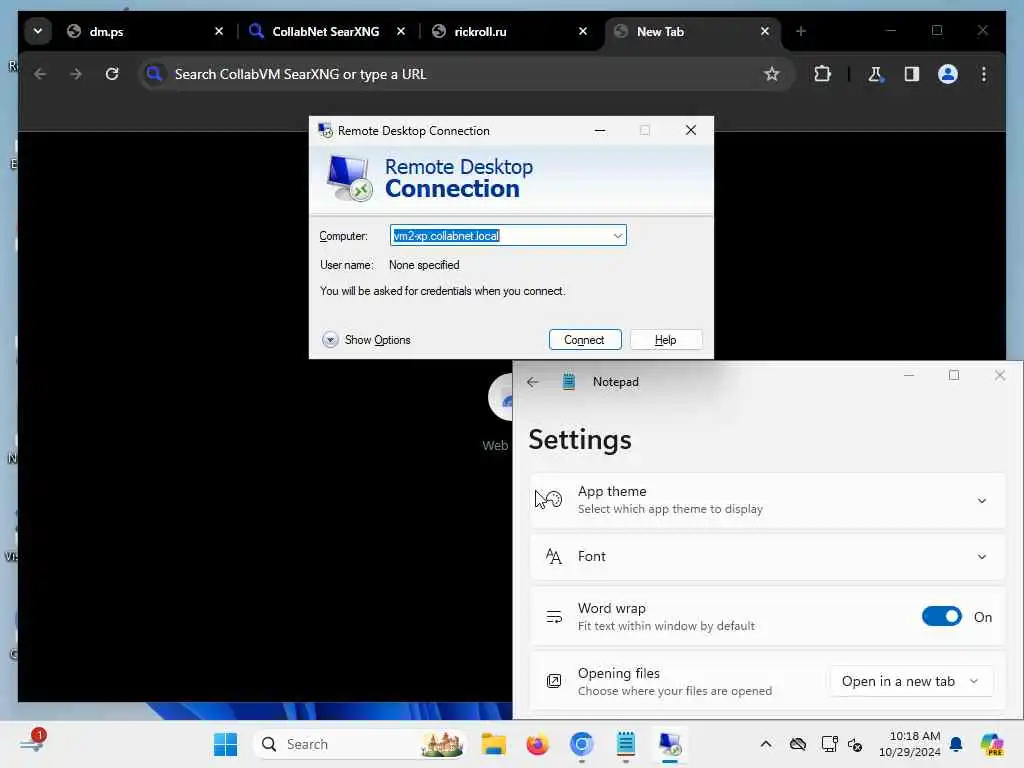
Task: Open the notifications bell icon
Action: 955,744
